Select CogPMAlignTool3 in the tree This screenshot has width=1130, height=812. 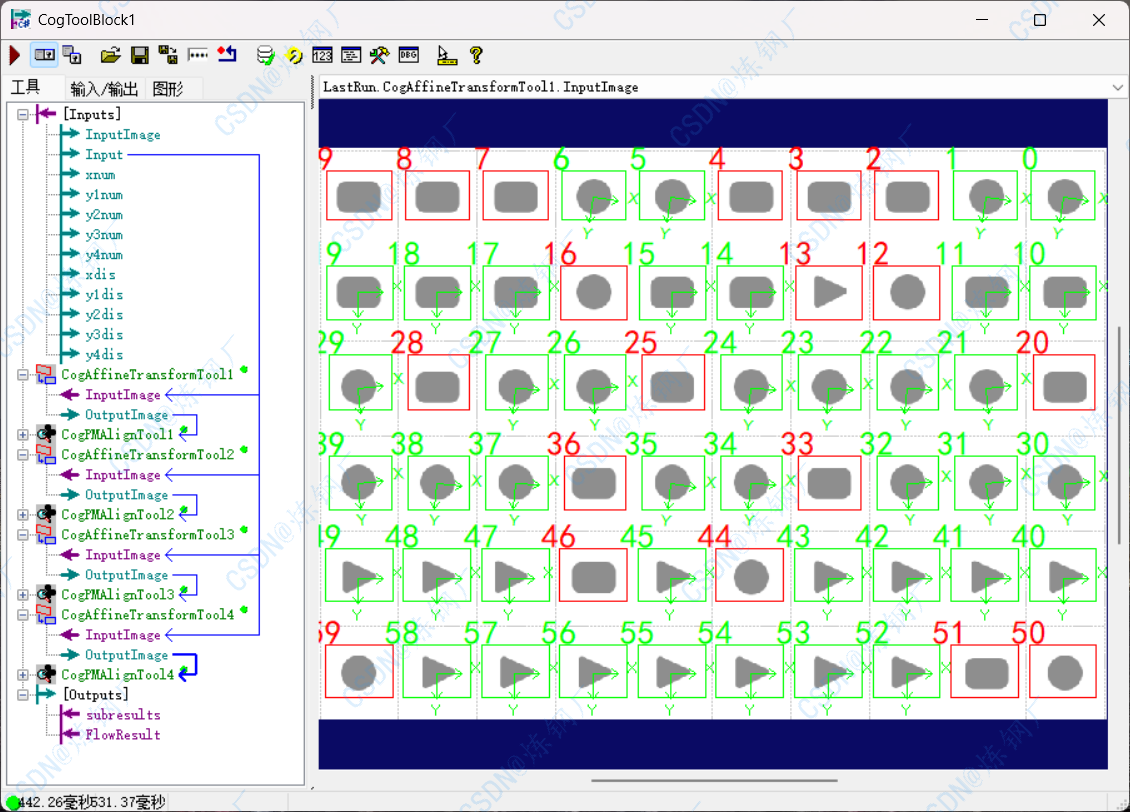point(117,594)
